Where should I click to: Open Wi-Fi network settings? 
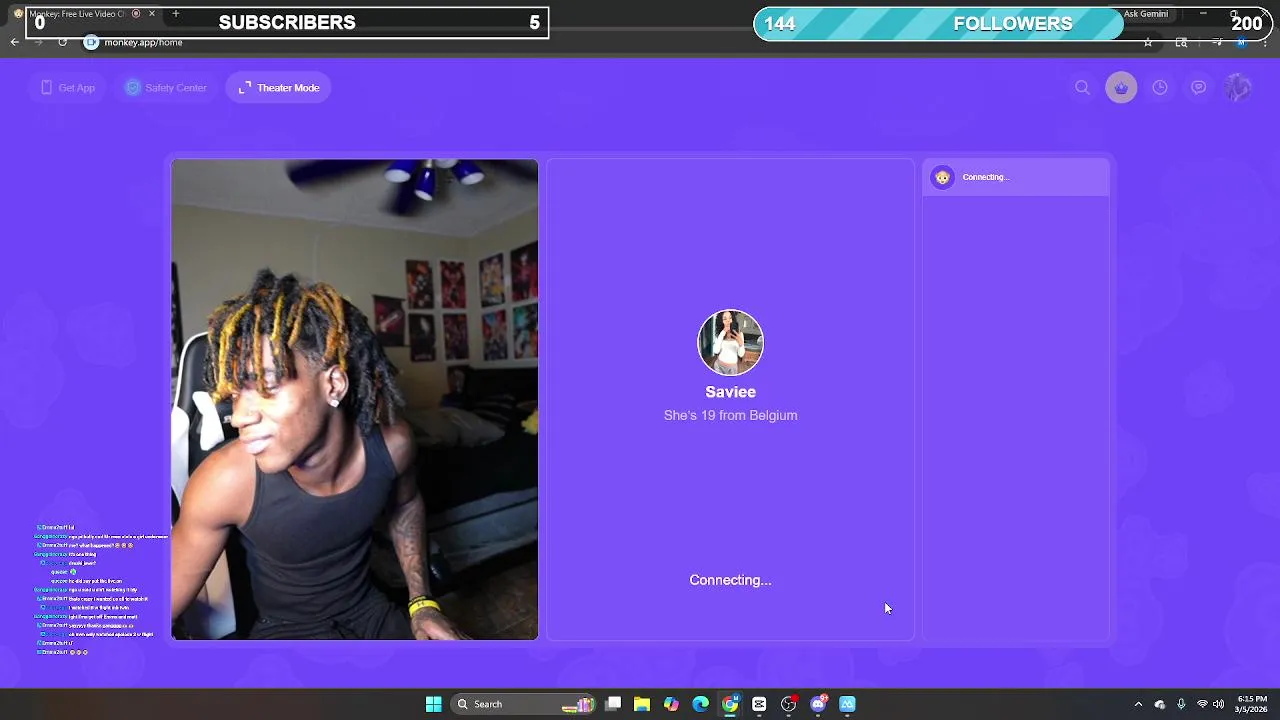click(1202, 704)
